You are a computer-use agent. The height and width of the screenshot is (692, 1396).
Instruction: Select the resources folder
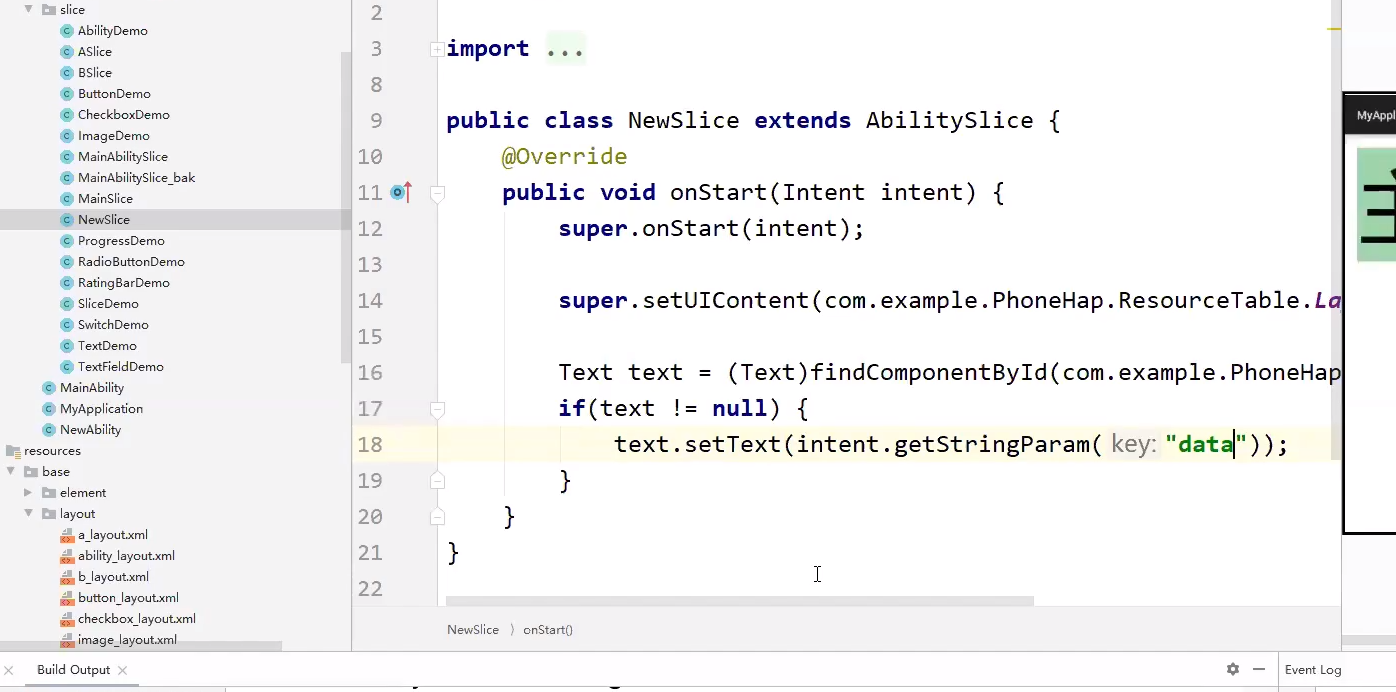[52, 451]
